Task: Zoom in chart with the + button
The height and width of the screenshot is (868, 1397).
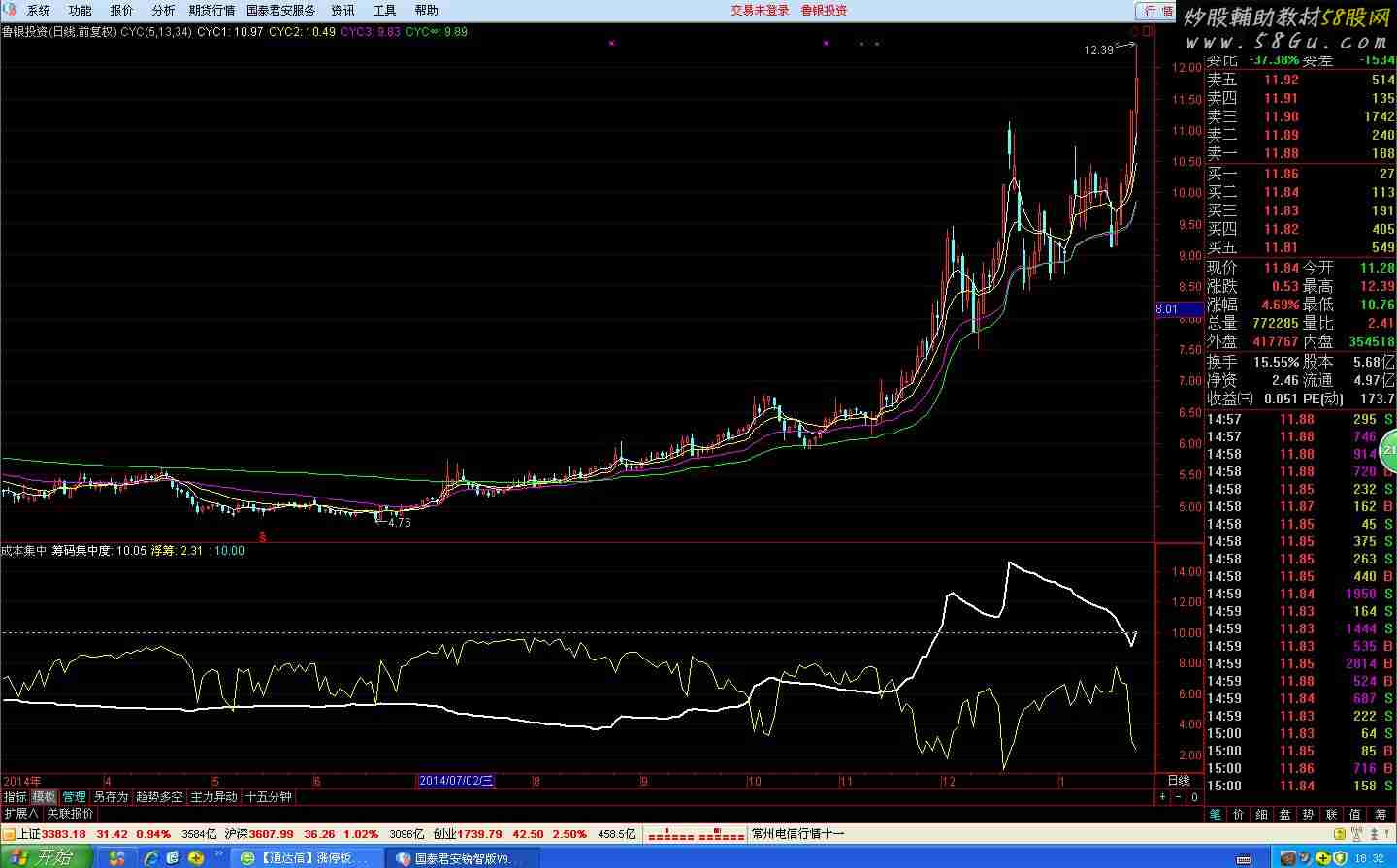Action: point(1162,797)
